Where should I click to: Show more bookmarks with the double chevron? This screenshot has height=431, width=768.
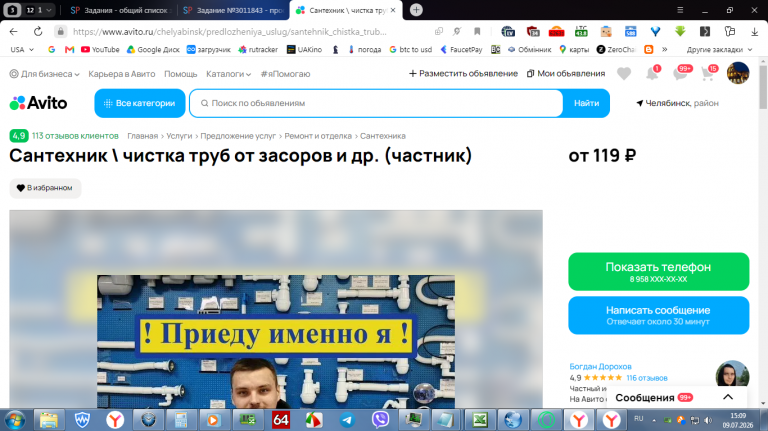pyautogui.click(x=665, y=49)
